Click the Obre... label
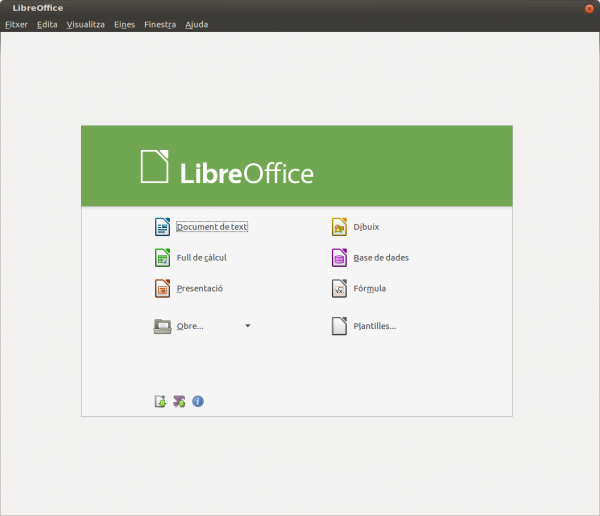This screenshot has height=516, width=600. coord(190,326)
